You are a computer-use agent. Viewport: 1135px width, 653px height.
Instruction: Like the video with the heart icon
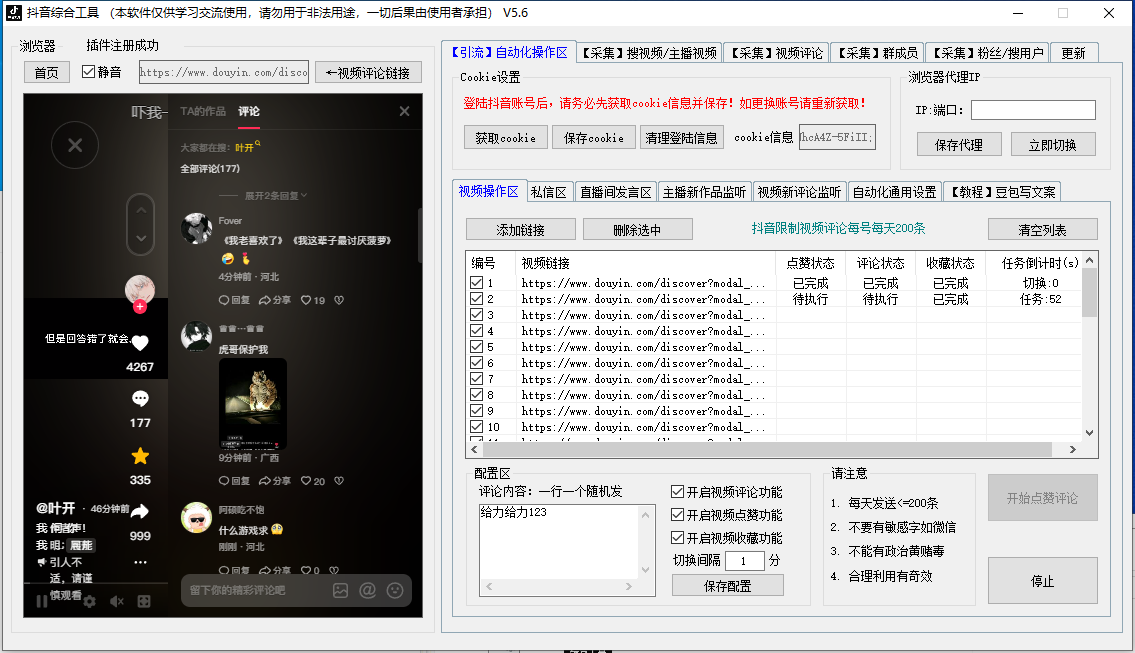click(140, 343)
